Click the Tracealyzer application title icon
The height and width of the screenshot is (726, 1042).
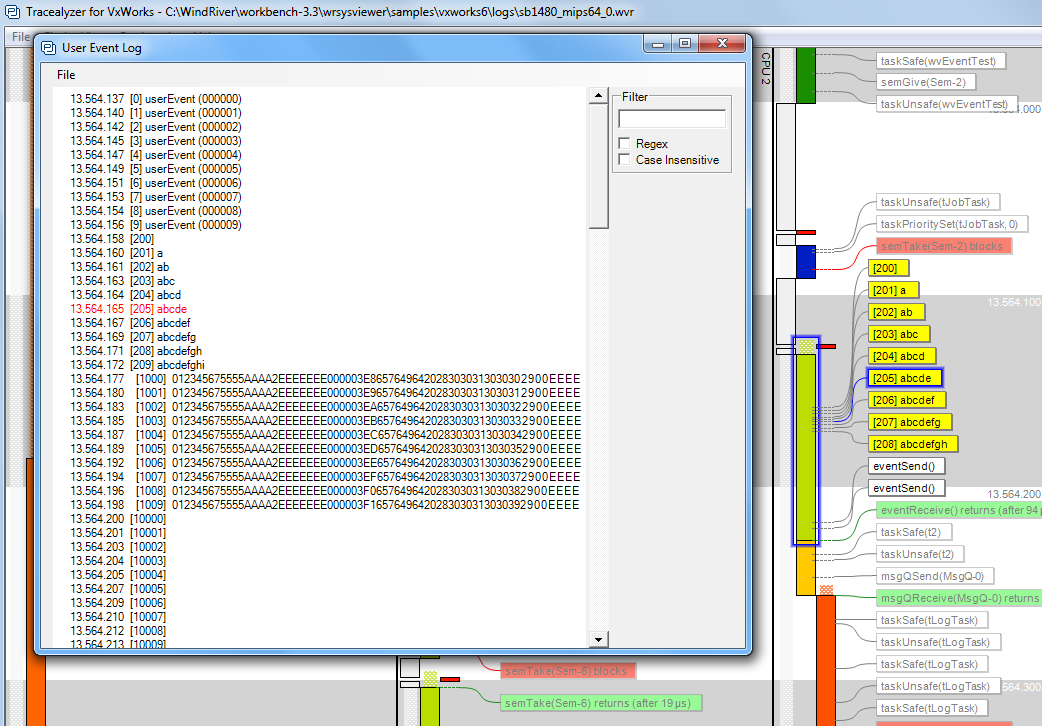11,11
